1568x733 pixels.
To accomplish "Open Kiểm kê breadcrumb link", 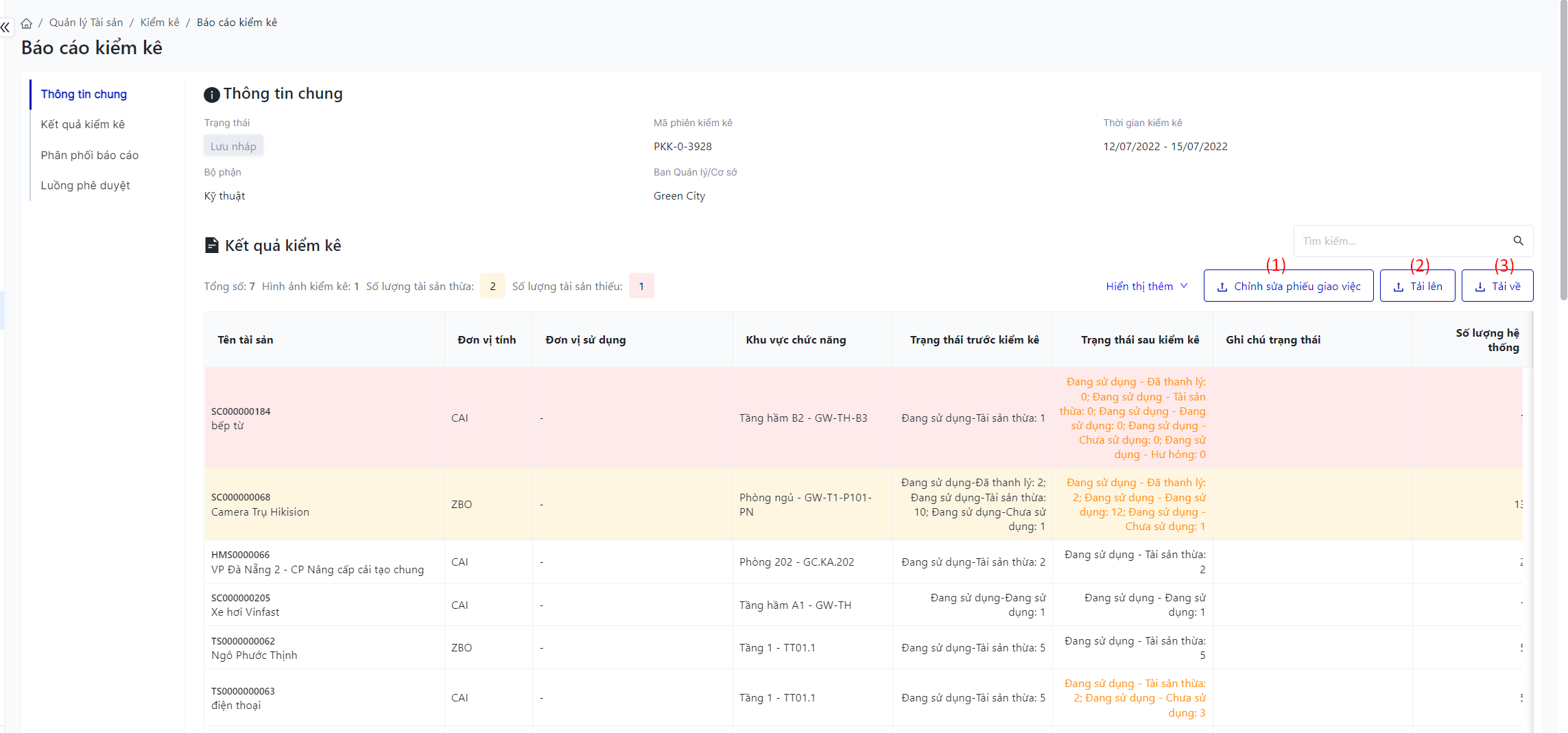I will (x=159, y=23).
